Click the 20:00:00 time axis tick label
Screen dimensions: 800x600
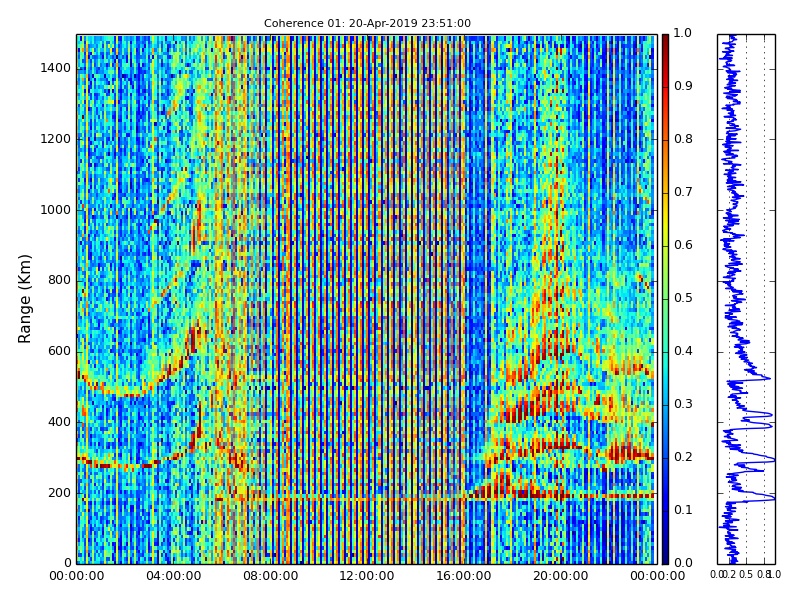pos(560,576)
